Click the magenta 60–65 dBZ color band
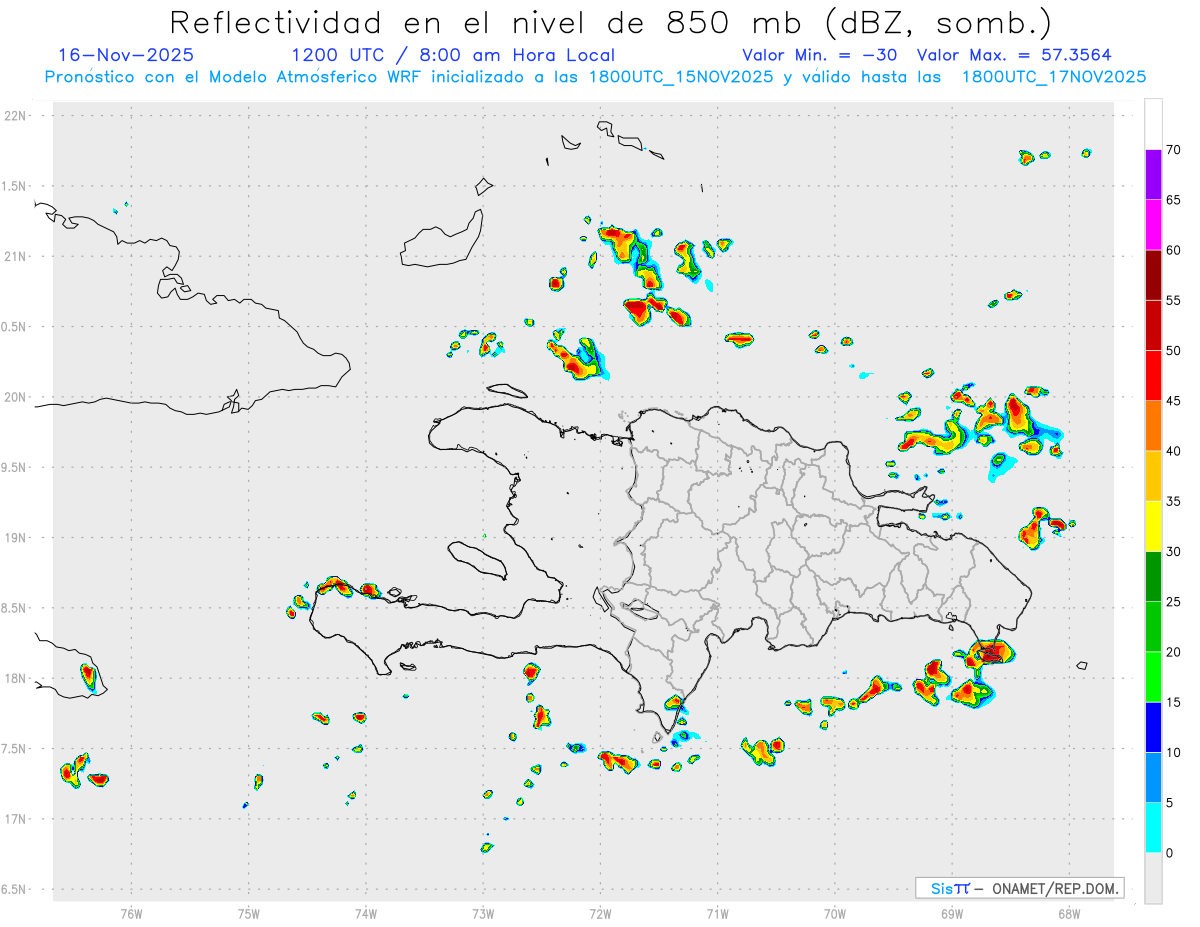Image resolution: width=1200 pixels, height=927 pixels. (1153, 225)
